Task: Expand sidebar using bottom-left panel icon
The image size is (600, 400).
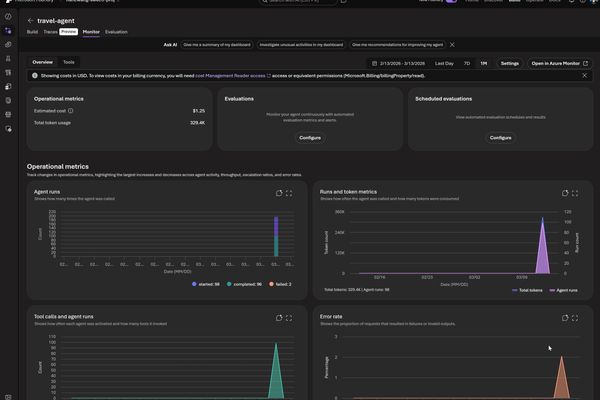Action: (x=8, y=397)
